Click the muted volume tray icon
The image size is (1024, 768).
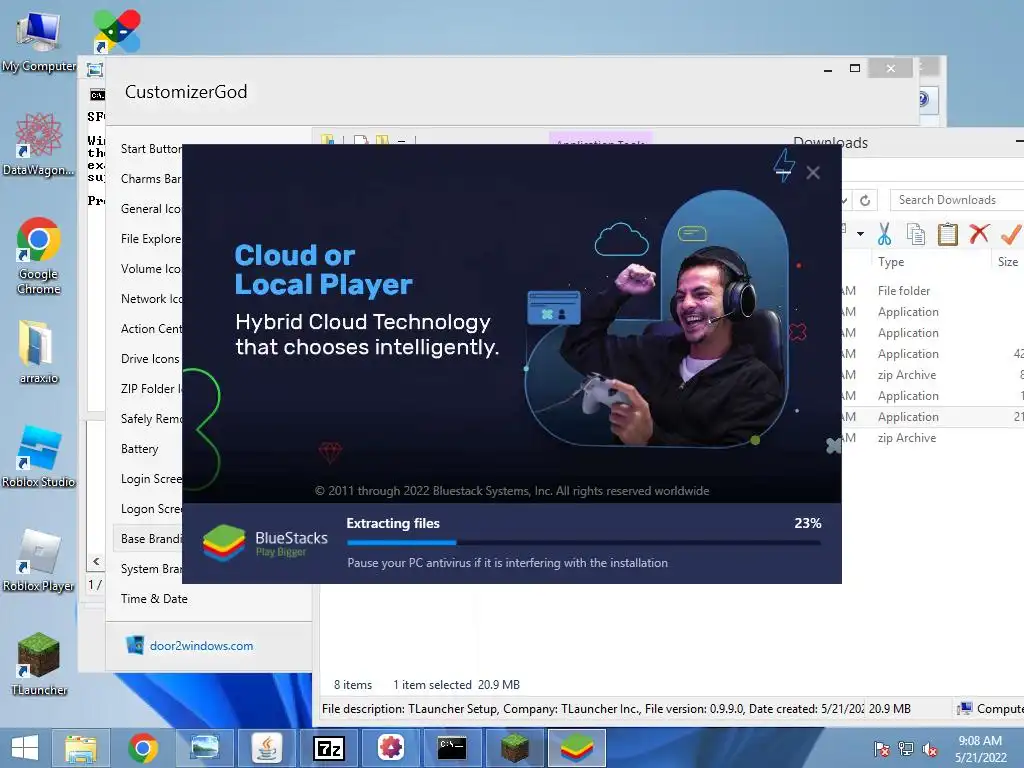(x=930, y=749)
